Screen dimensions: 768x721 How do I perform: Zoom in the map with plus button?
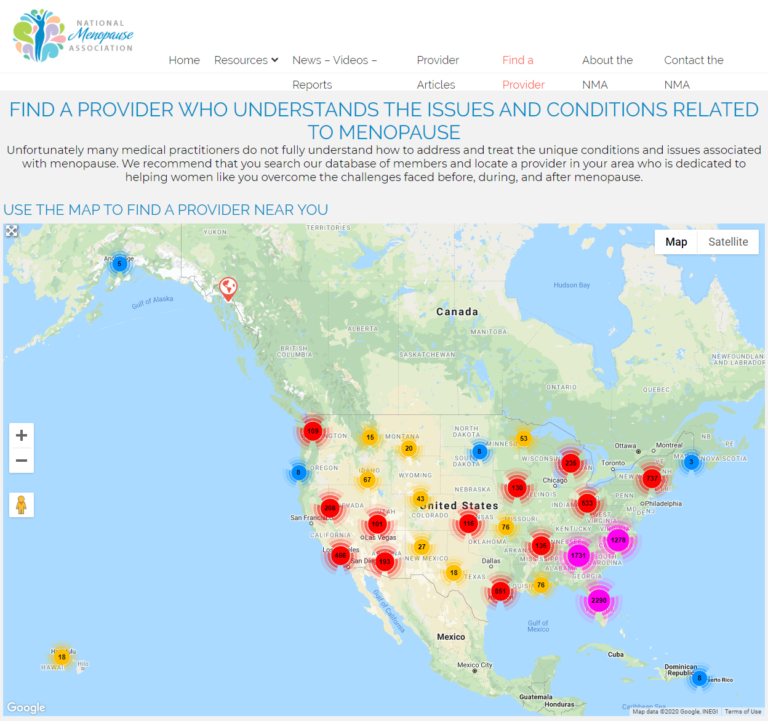pyautogui.click(x=21, y=435)
